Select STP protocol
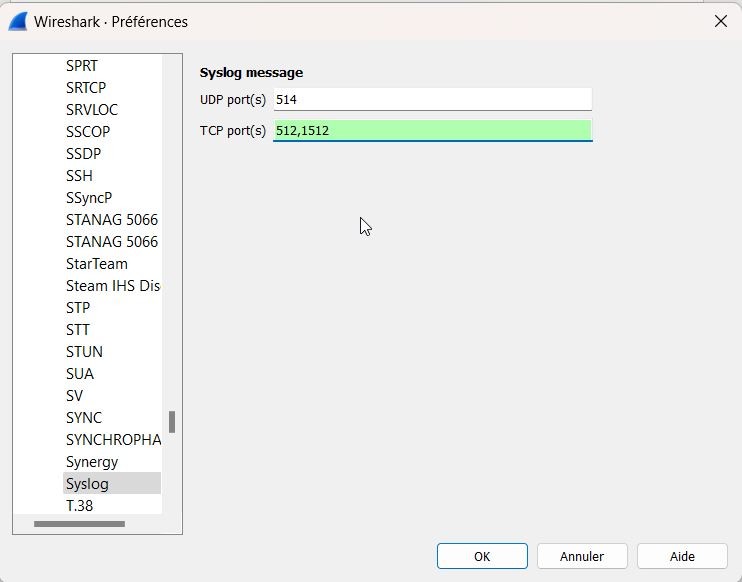The height and width of the screenshot is (582, 742). 78,308
